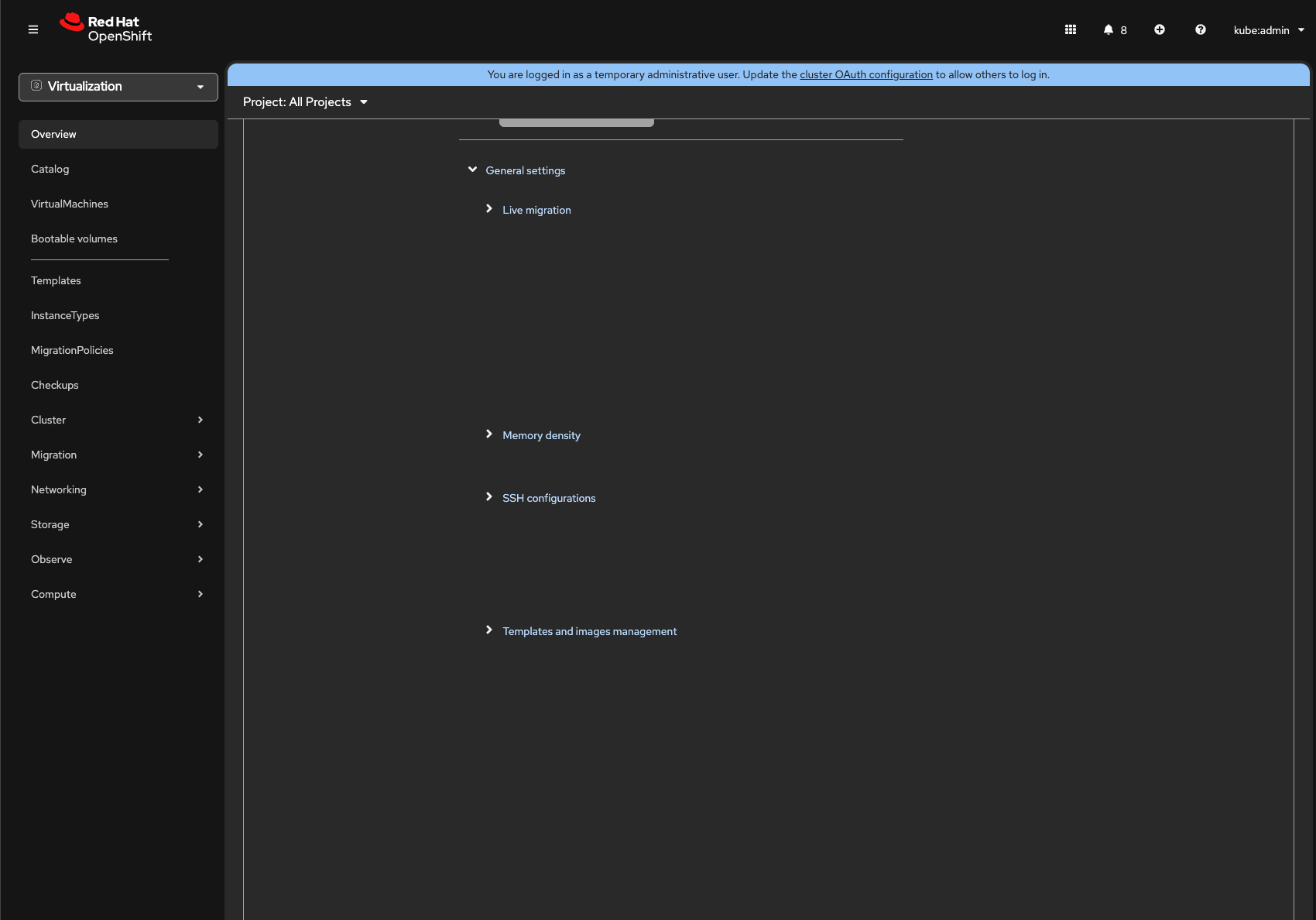Viewport: 1316px width, 920px height.
Task: Open the Virtualization perspective switcher
Action: coord(118,87)
